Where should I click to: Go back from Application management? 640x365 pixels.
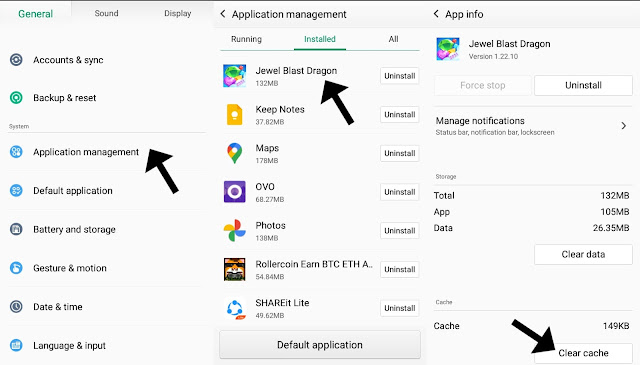[222, 14]
